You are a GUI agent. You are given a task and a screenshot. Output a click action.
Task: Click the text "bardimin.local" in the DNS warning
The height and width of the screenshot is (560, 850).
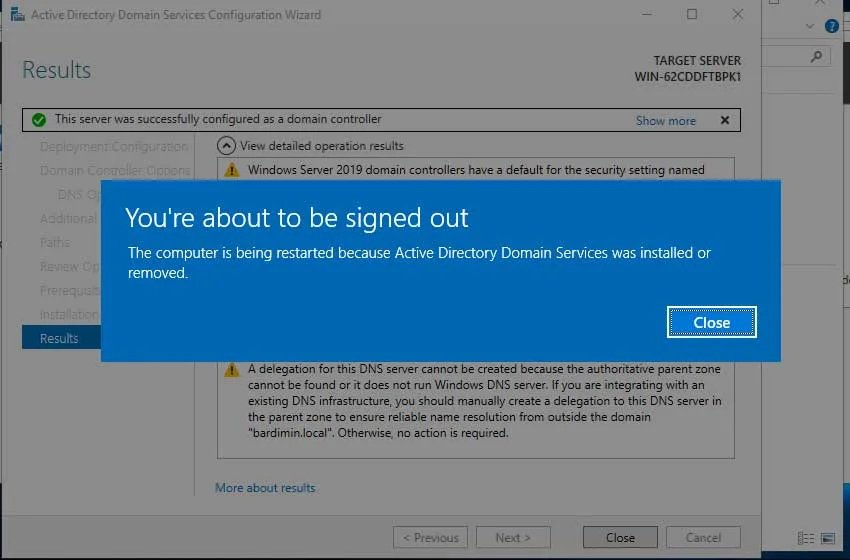coord(290,433)
